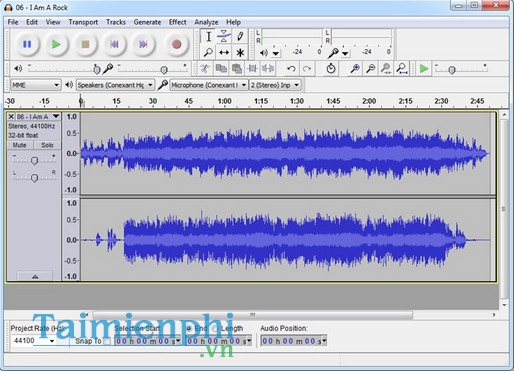
Task: Click the Pause transport button
Action: click(27, 44)
